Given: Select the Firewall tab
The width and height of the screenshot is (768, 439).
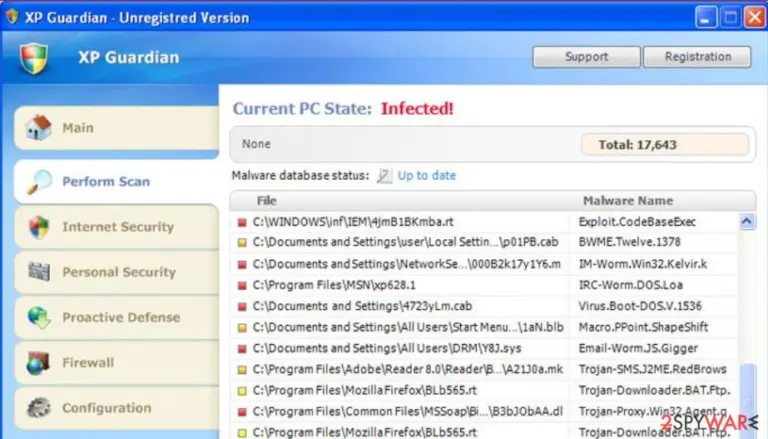Looking at the screenshot, I should pos(117,363).
